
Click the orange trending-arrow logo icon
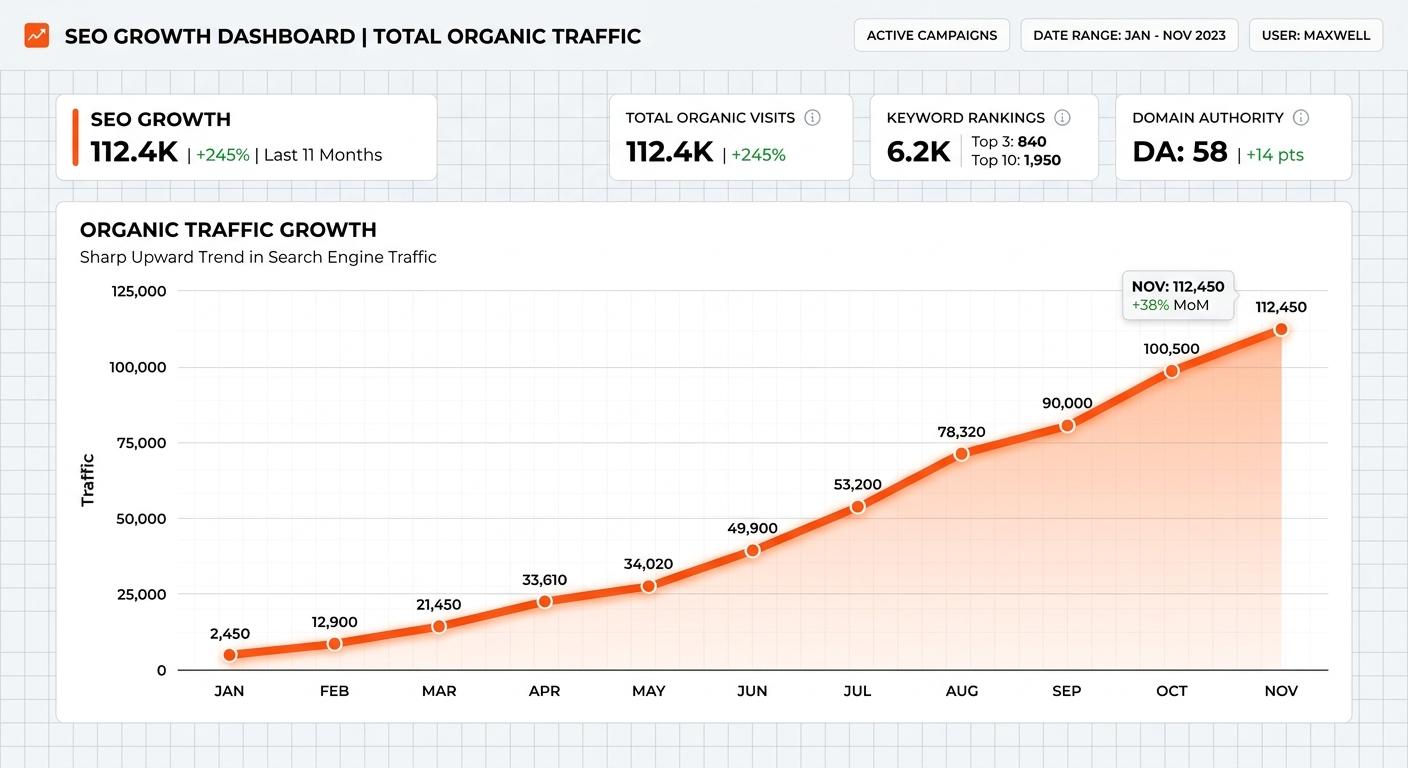pos(35,34)
